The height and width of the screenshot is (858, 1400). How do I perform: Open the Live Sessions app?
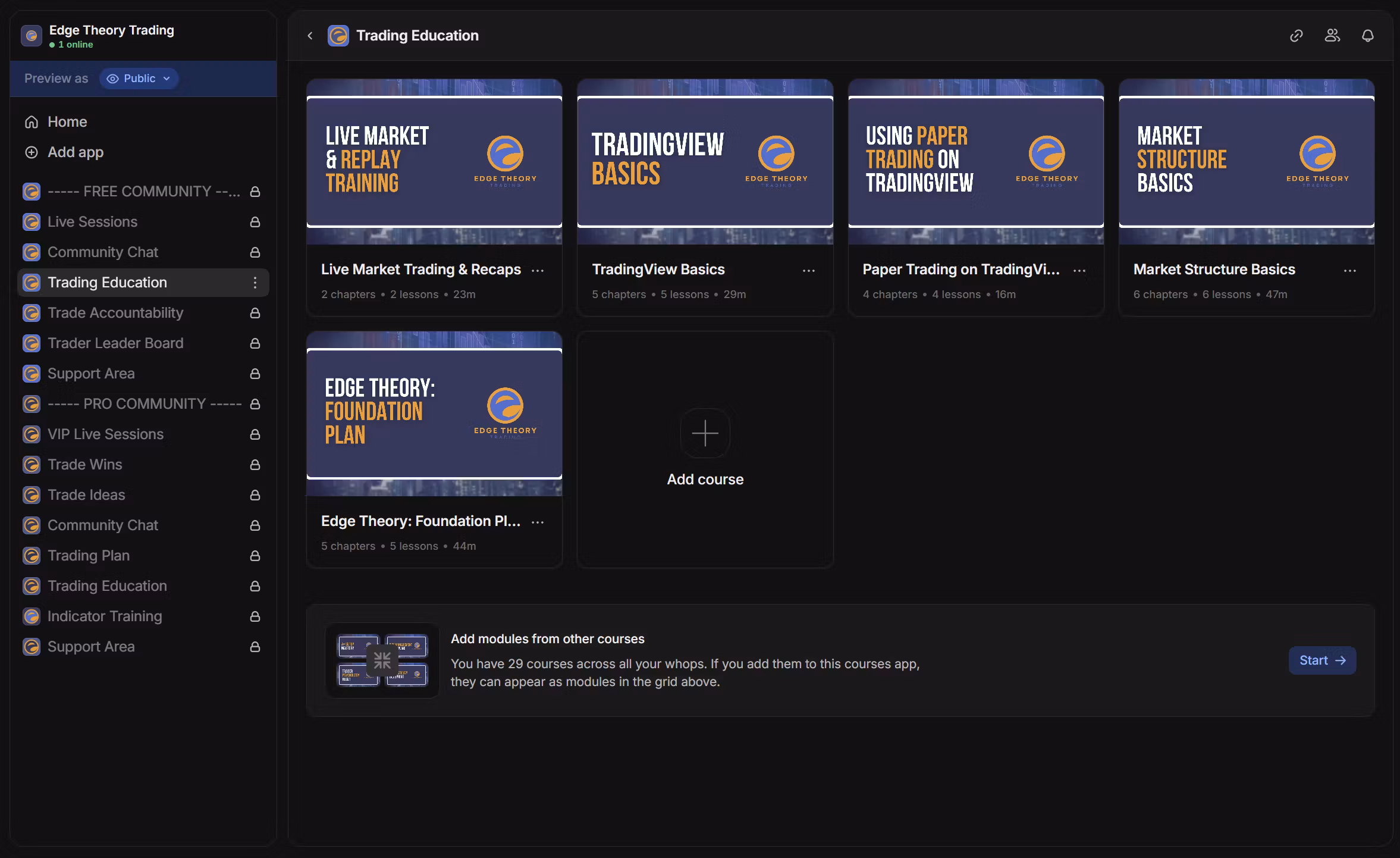coord(143,222)
